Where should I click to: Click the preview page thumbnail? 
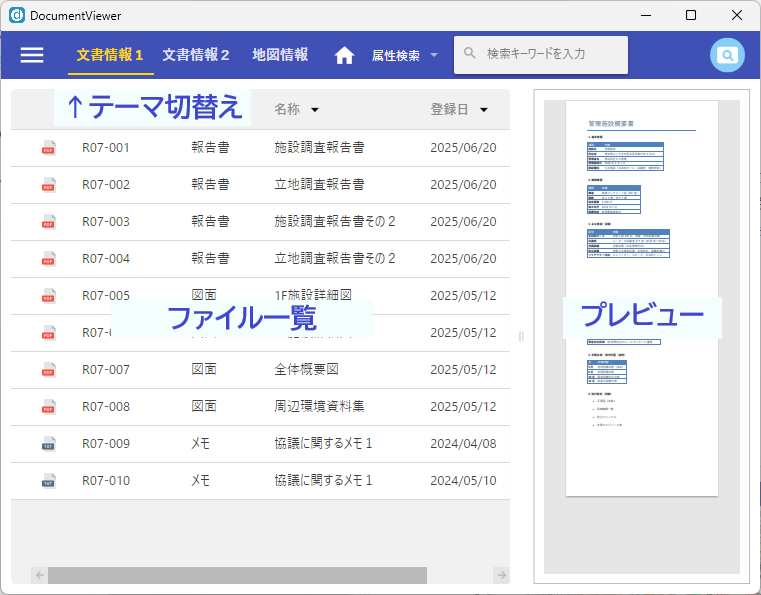click(642, 298)
